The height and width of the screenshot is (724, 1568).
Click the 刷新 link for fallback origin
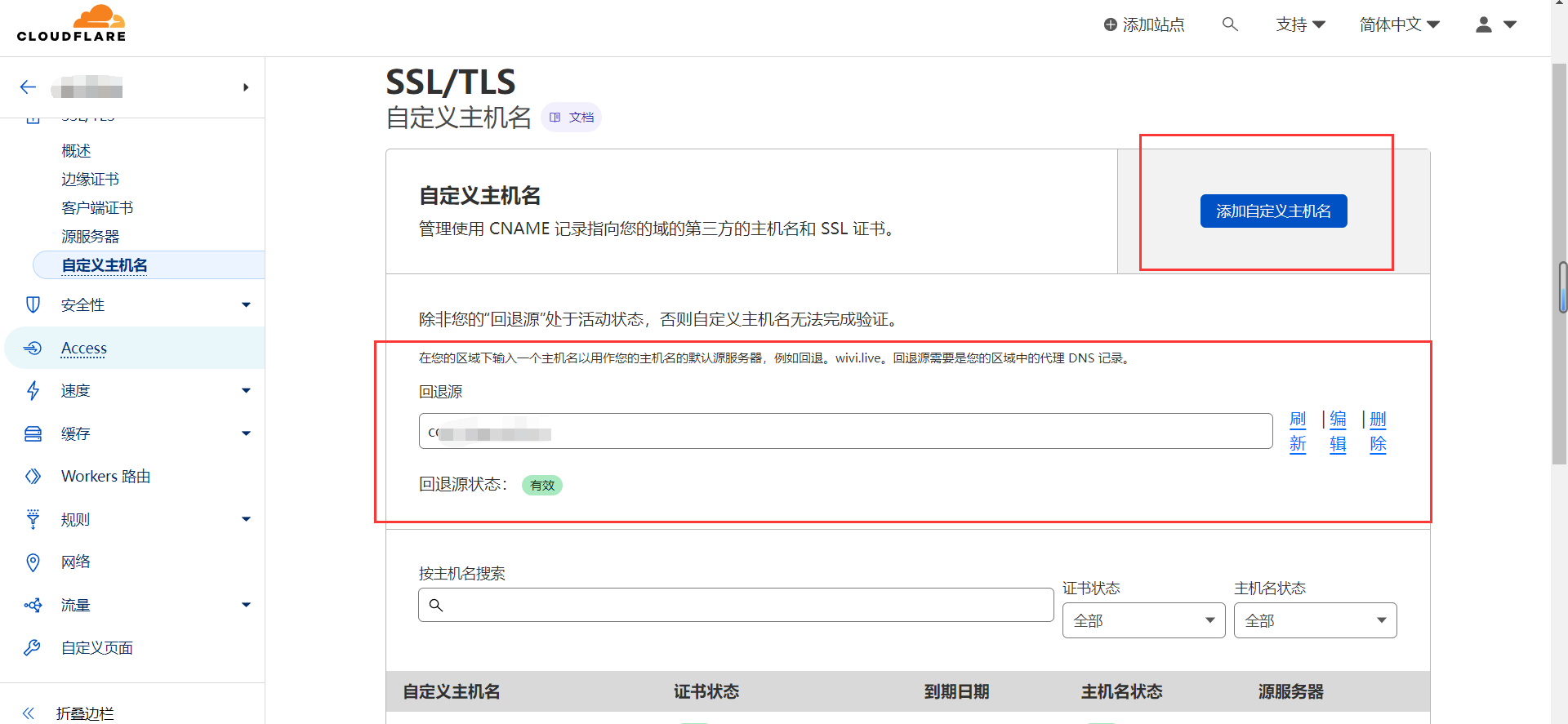[1298, 432]
